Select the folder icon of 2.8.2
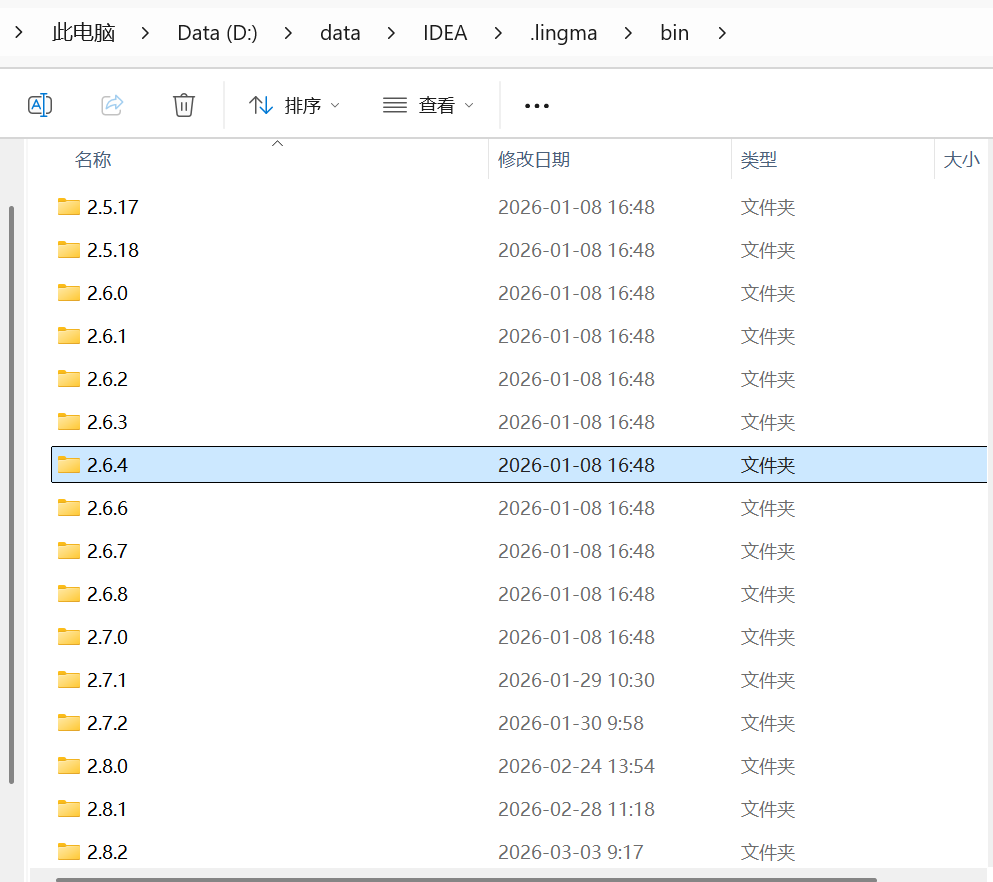Image resolution: width=993 pixels, height=882 pixels. [68, 852]
